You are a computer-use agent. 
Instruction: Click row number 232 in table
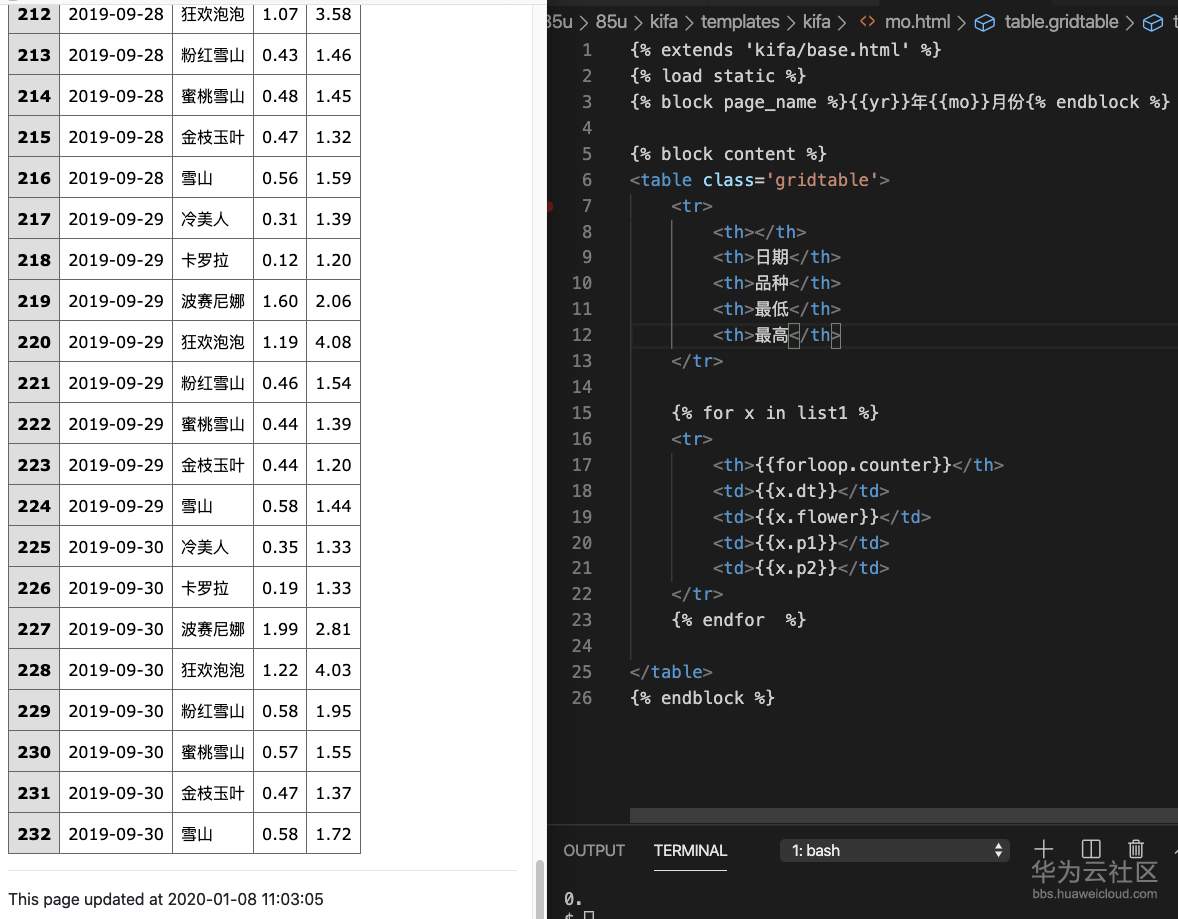34,833
